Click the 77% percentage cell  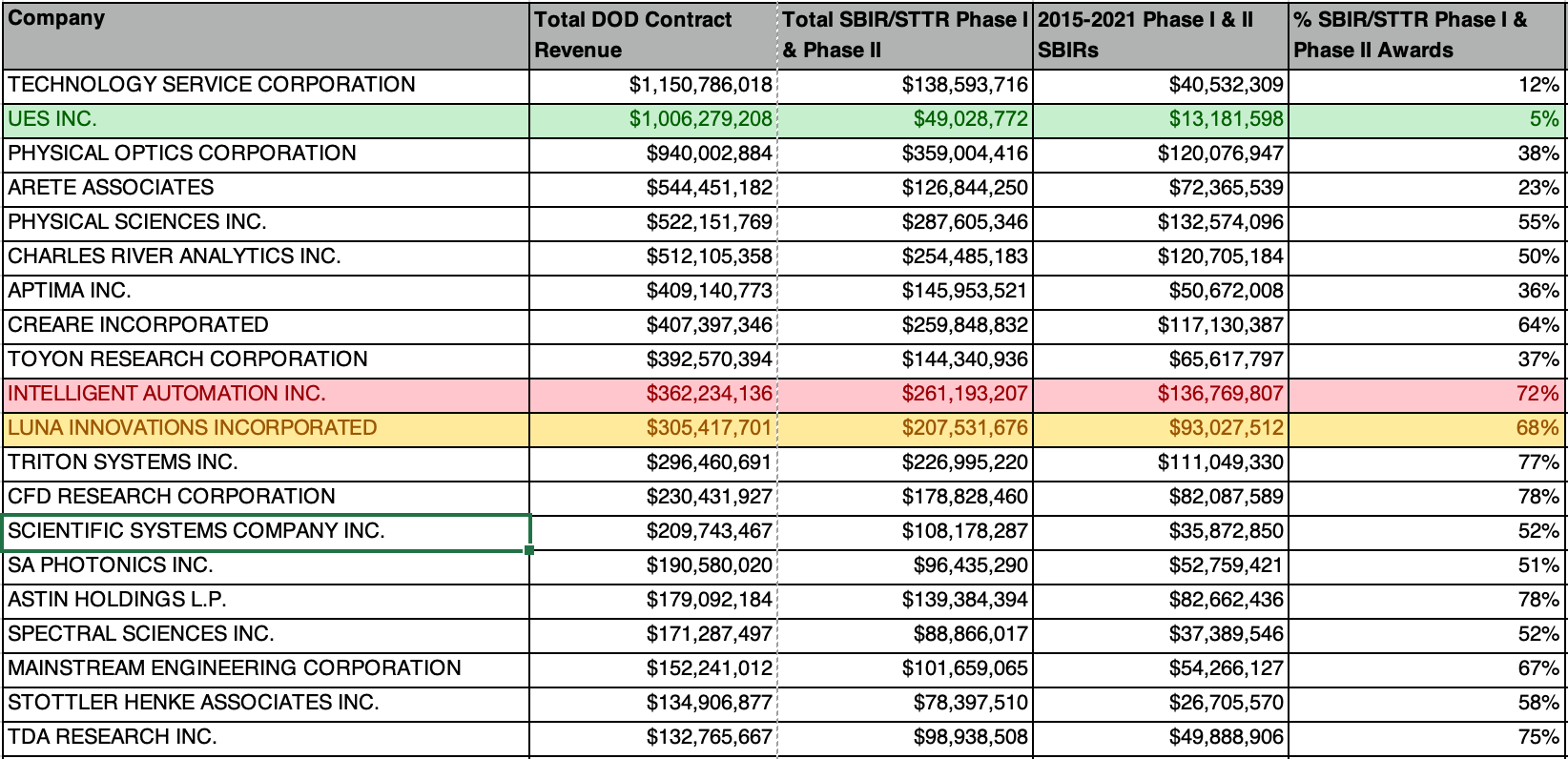(x=1427, y=463)
